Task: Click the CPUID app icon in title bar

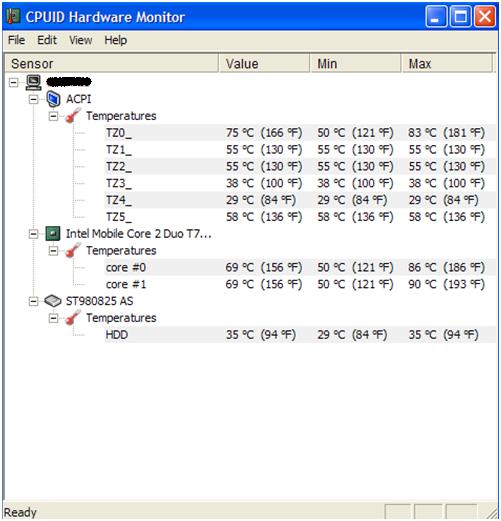Action: (13, 16)
